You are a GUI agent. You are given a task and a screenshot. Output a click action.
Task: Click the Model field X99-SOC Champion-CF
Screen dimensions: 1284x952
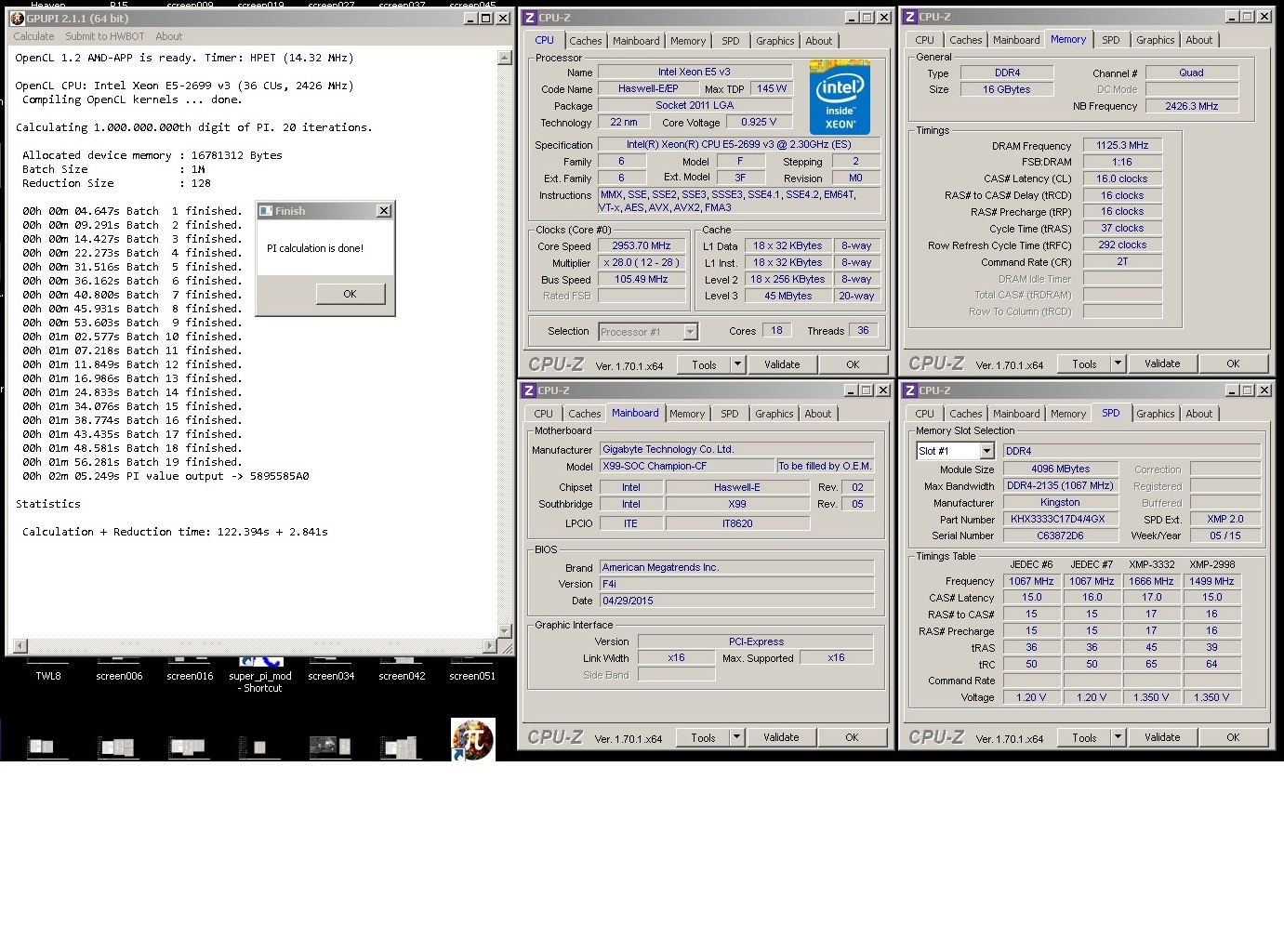coord(687,466)
